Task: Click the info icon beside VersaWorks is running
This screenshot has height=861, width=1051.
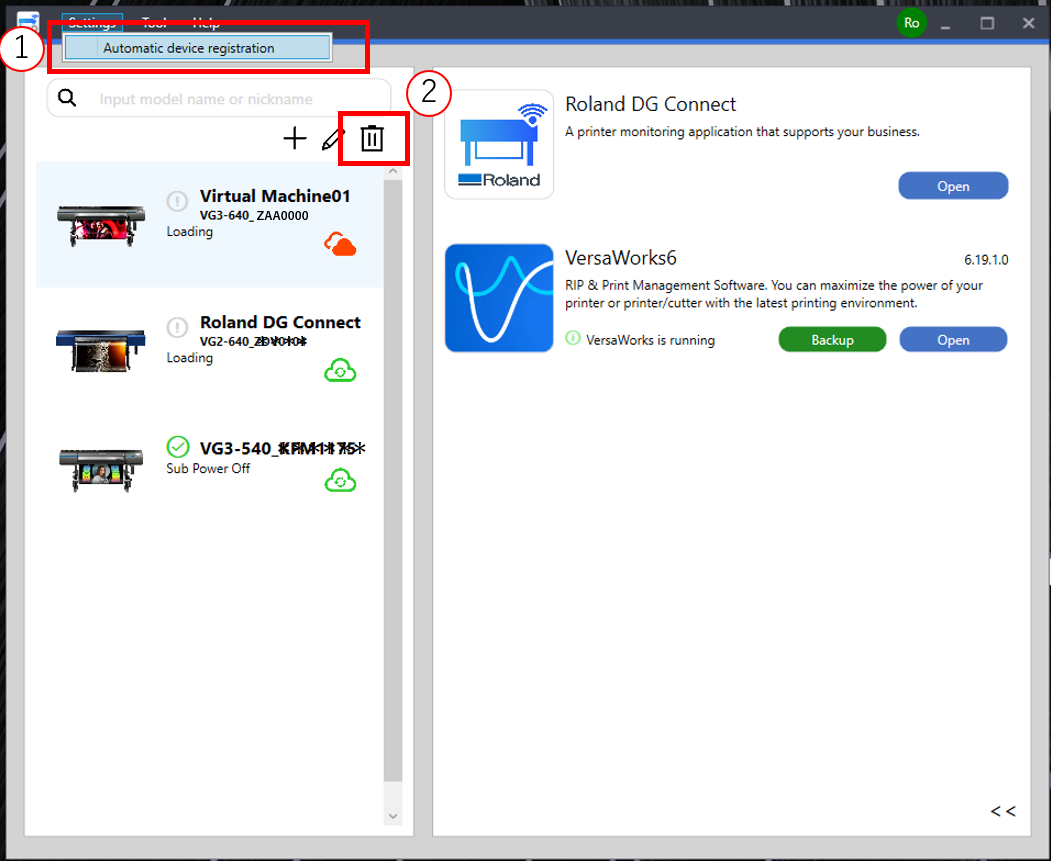Action: pyautogui.click(x=573, y=338)
